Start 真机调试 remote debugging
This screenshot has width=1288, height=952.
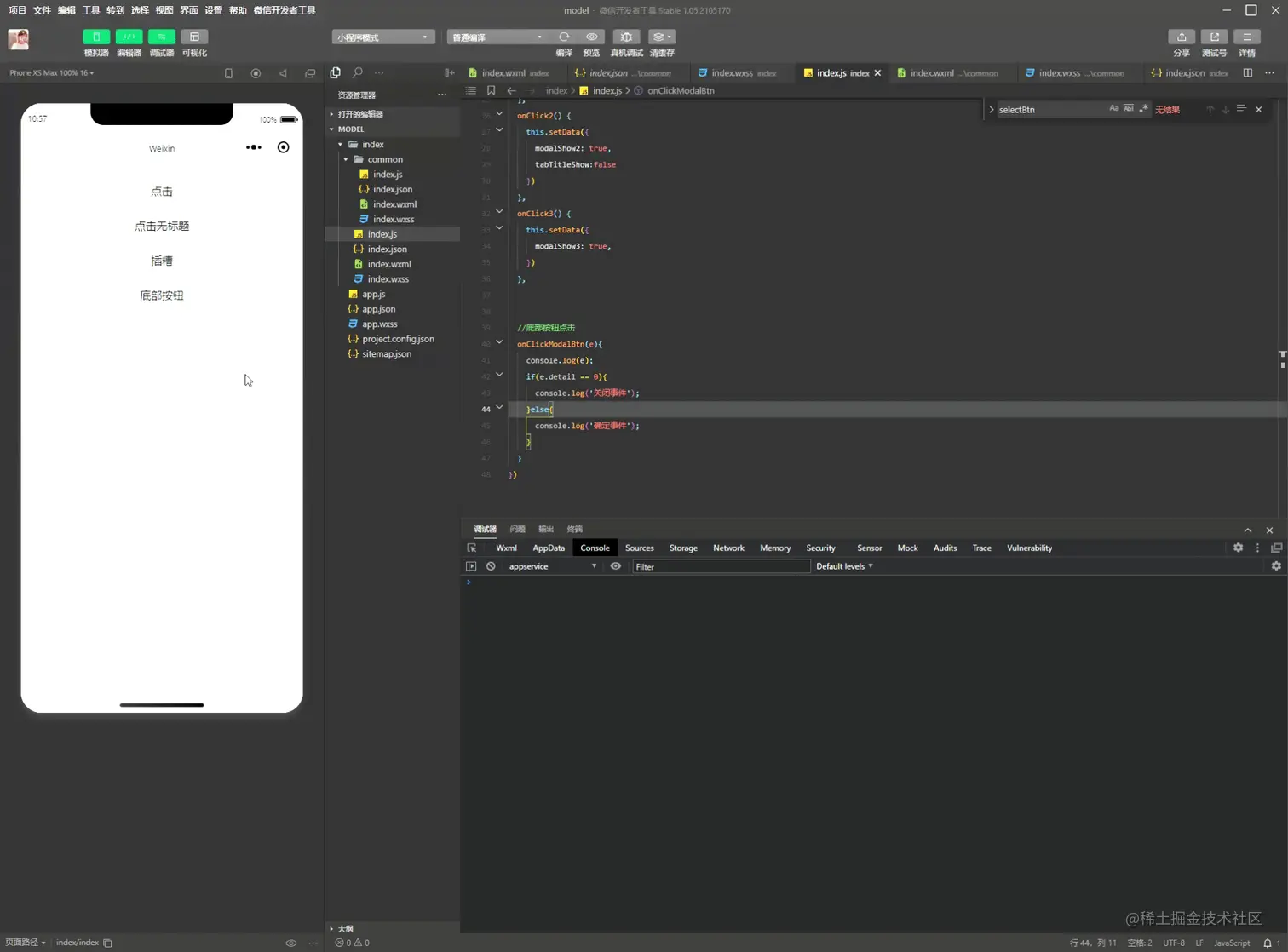point(626,37)
